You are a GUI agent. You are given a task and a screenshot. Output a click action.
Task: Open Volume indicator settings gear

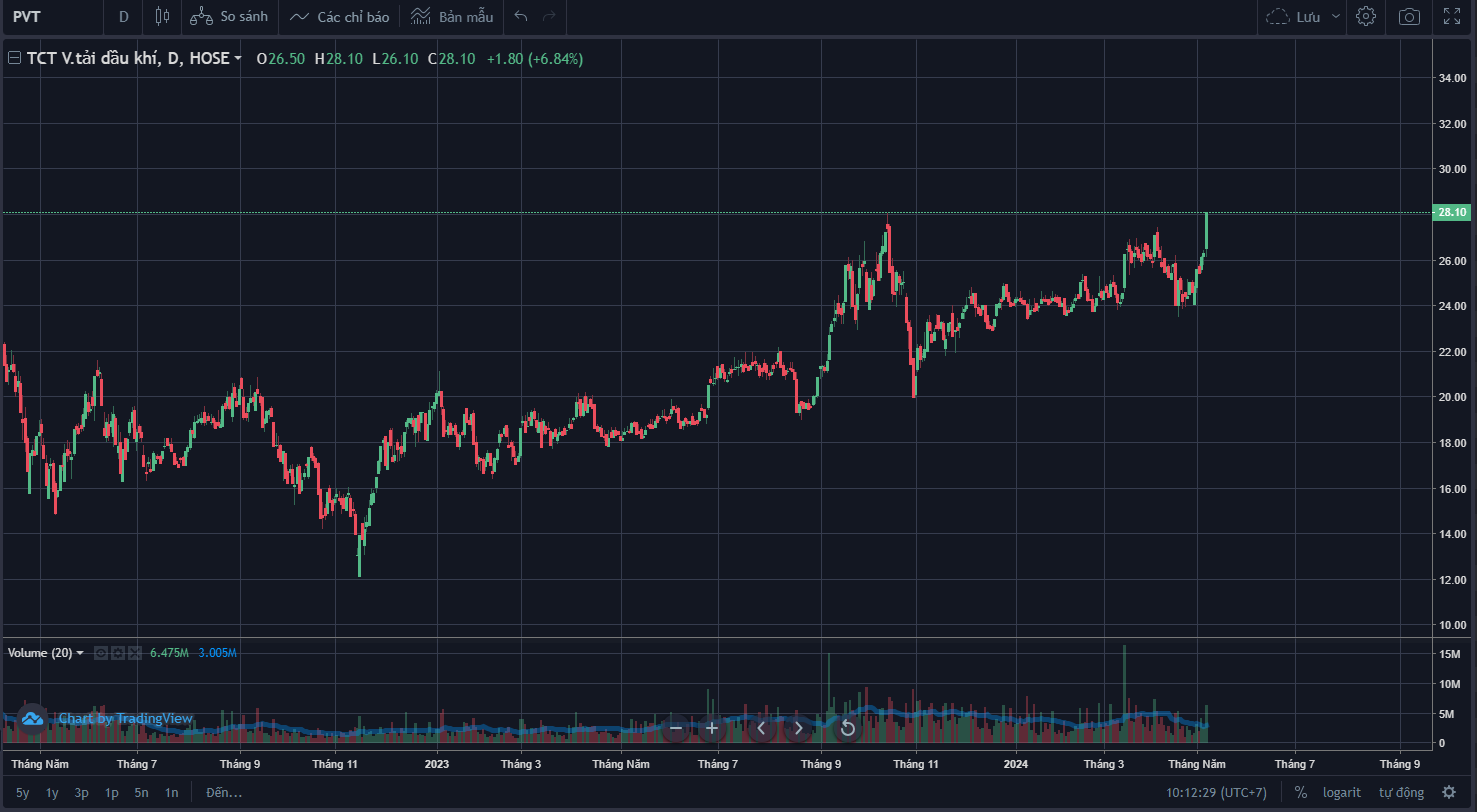117,653
